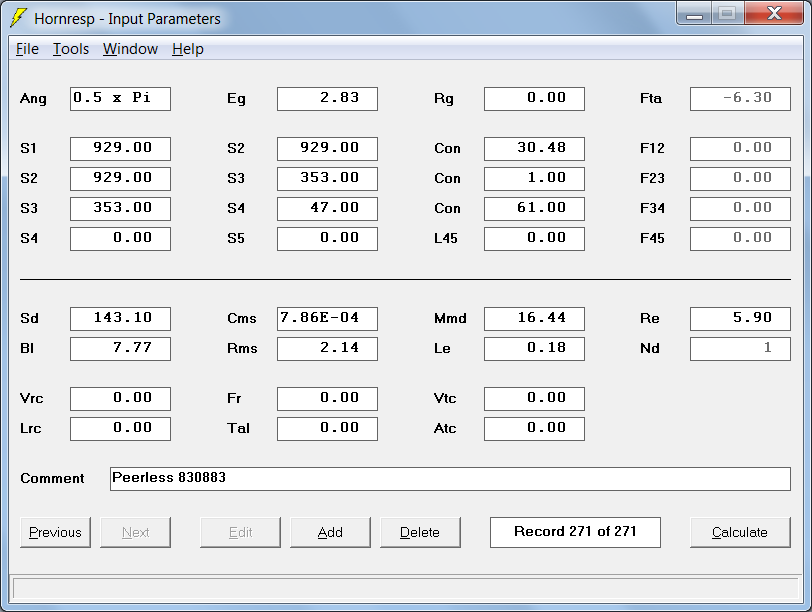Close the Hornresp window
812x612 pixels.
pos(774,13)
